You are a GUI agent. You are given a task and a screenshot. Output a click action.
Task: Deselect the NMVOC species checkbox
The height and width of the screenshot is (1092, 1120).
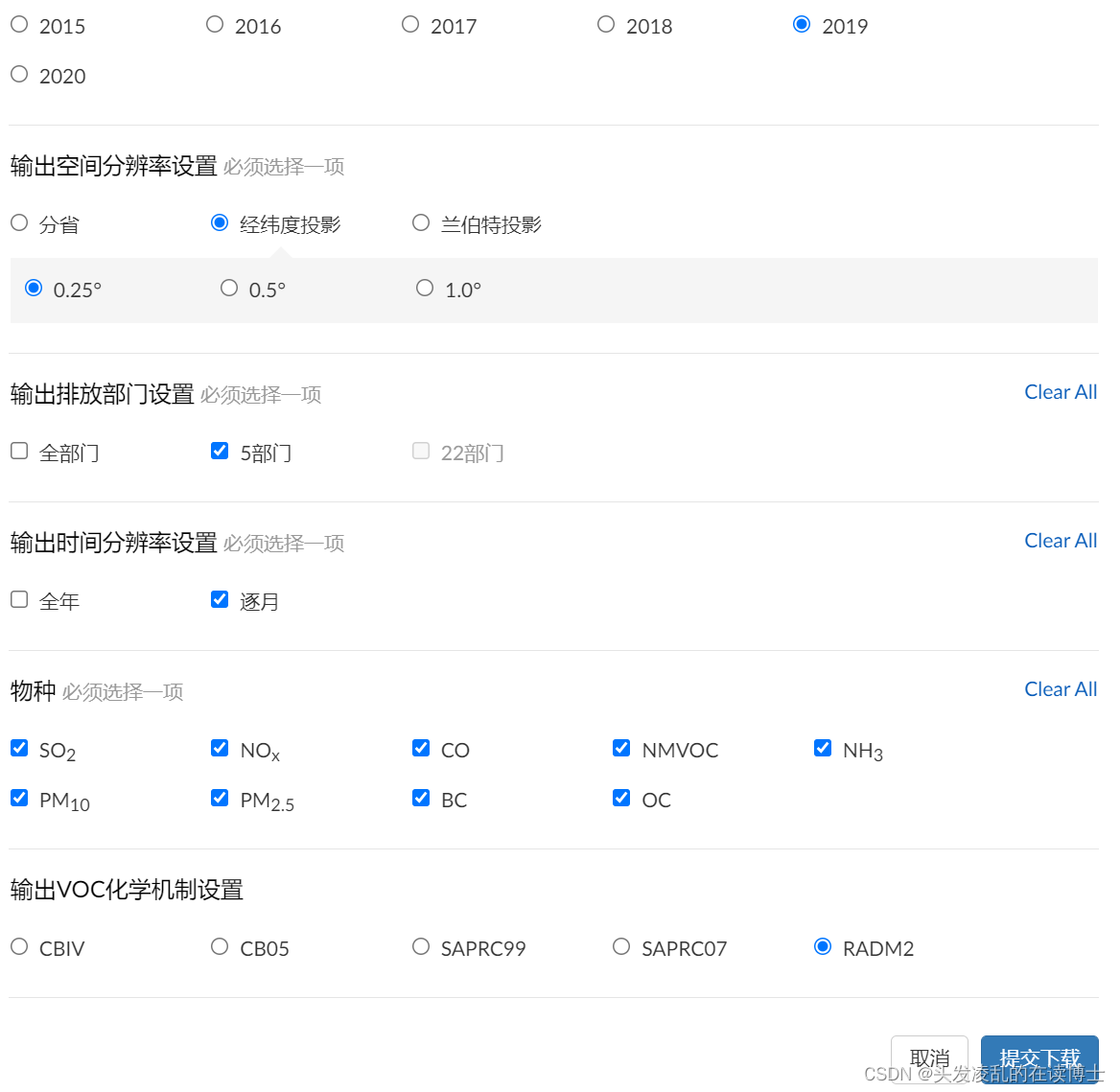coord(620,747)
